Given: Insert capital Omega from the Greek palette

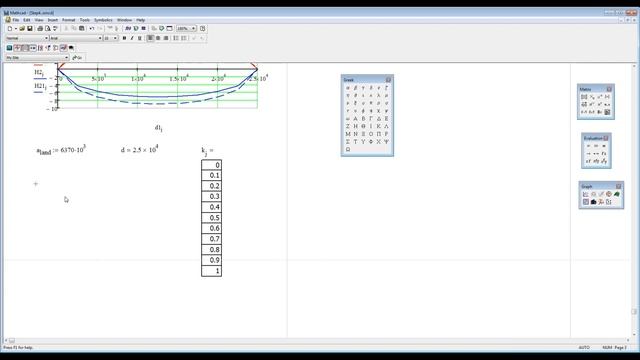Looking at the screenshot, I should 348,149.
